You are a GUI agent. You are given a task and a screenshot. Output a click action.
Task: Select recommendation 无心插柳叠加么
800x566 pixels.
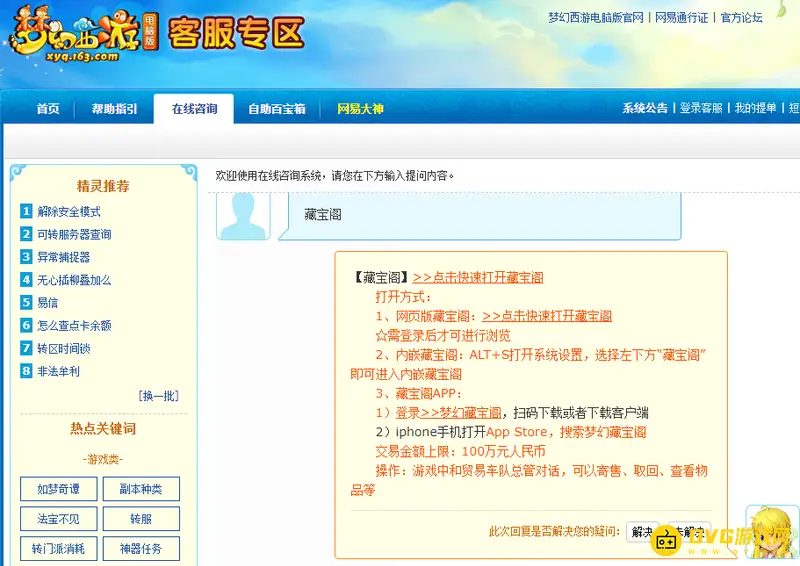pos(74,280)
